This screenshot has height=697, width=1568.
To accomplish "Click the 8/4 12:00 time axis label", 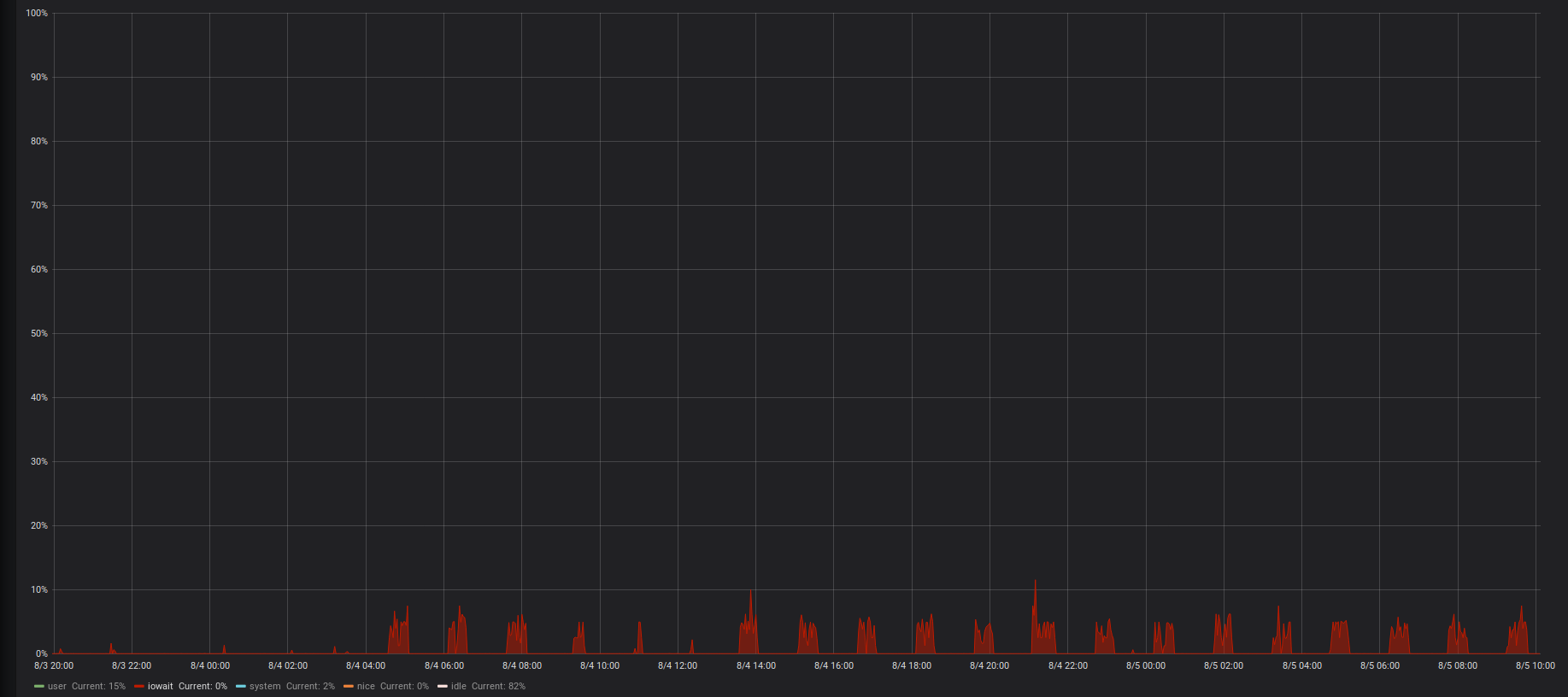I will tap(678, 665).
